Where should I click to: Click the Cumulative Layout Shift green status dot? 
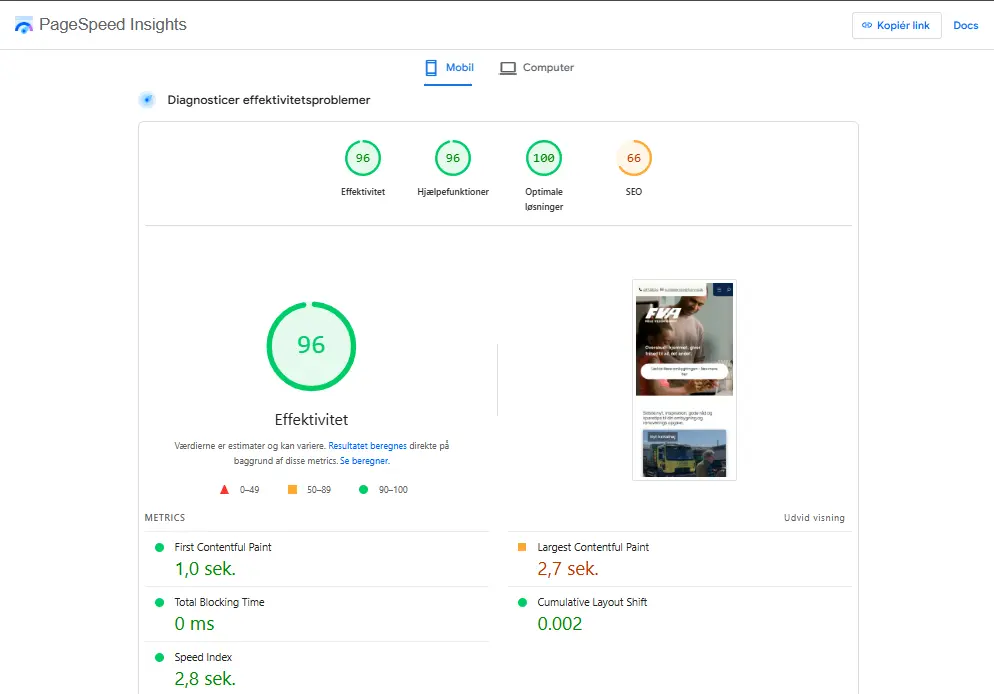click(x=522, y=602)
